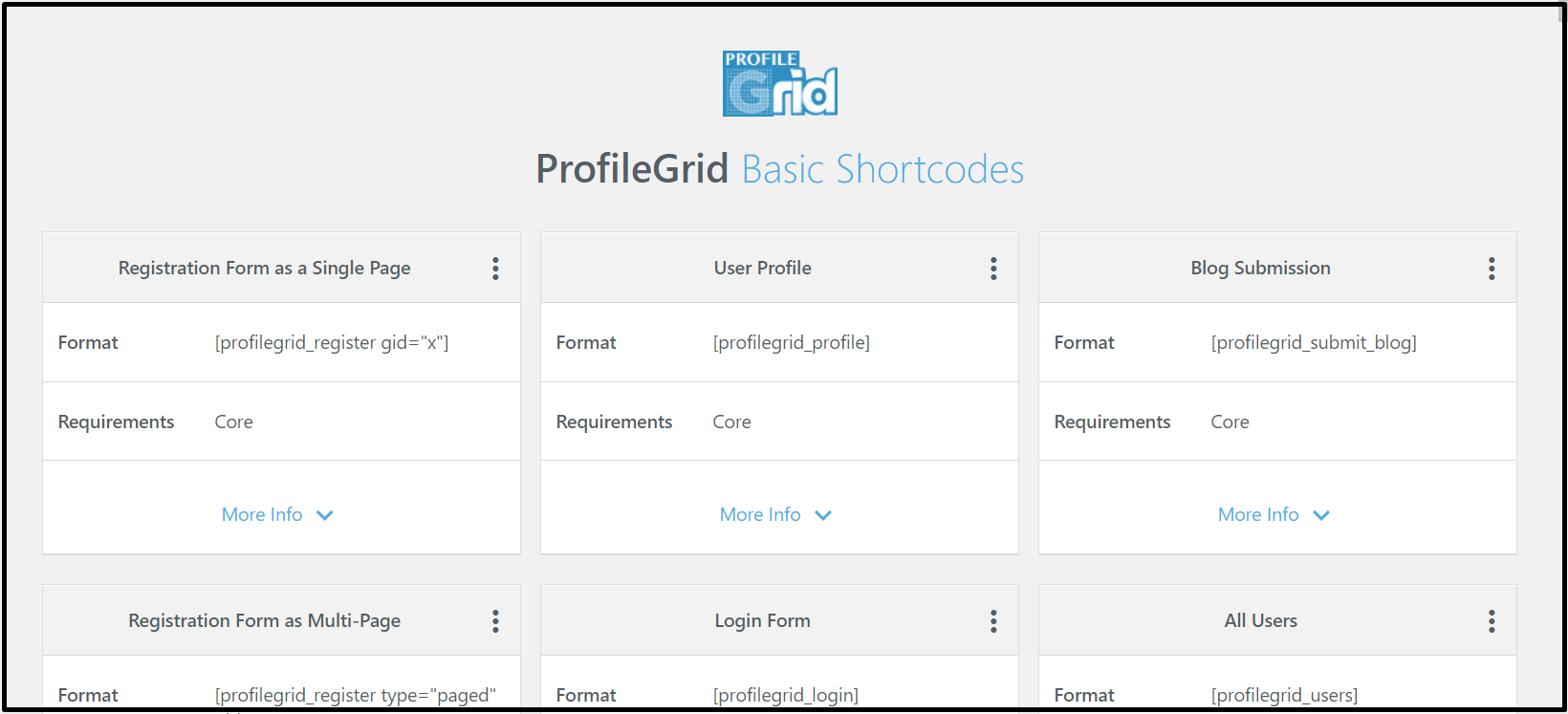Click the [profilegrid_register gid="x"] shortcode text
This screenshot has width=1568, height=714.
click(x=332, y=342)
